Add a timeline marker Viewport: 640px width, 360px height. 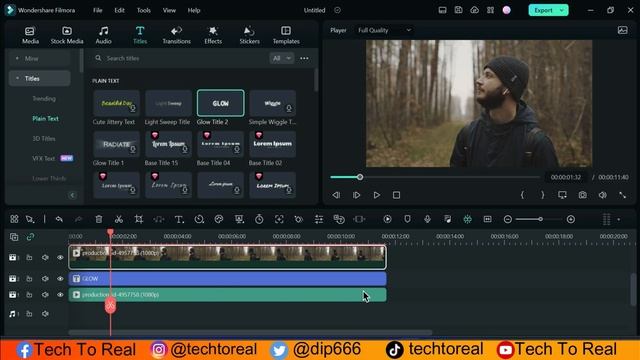(407, 219)
